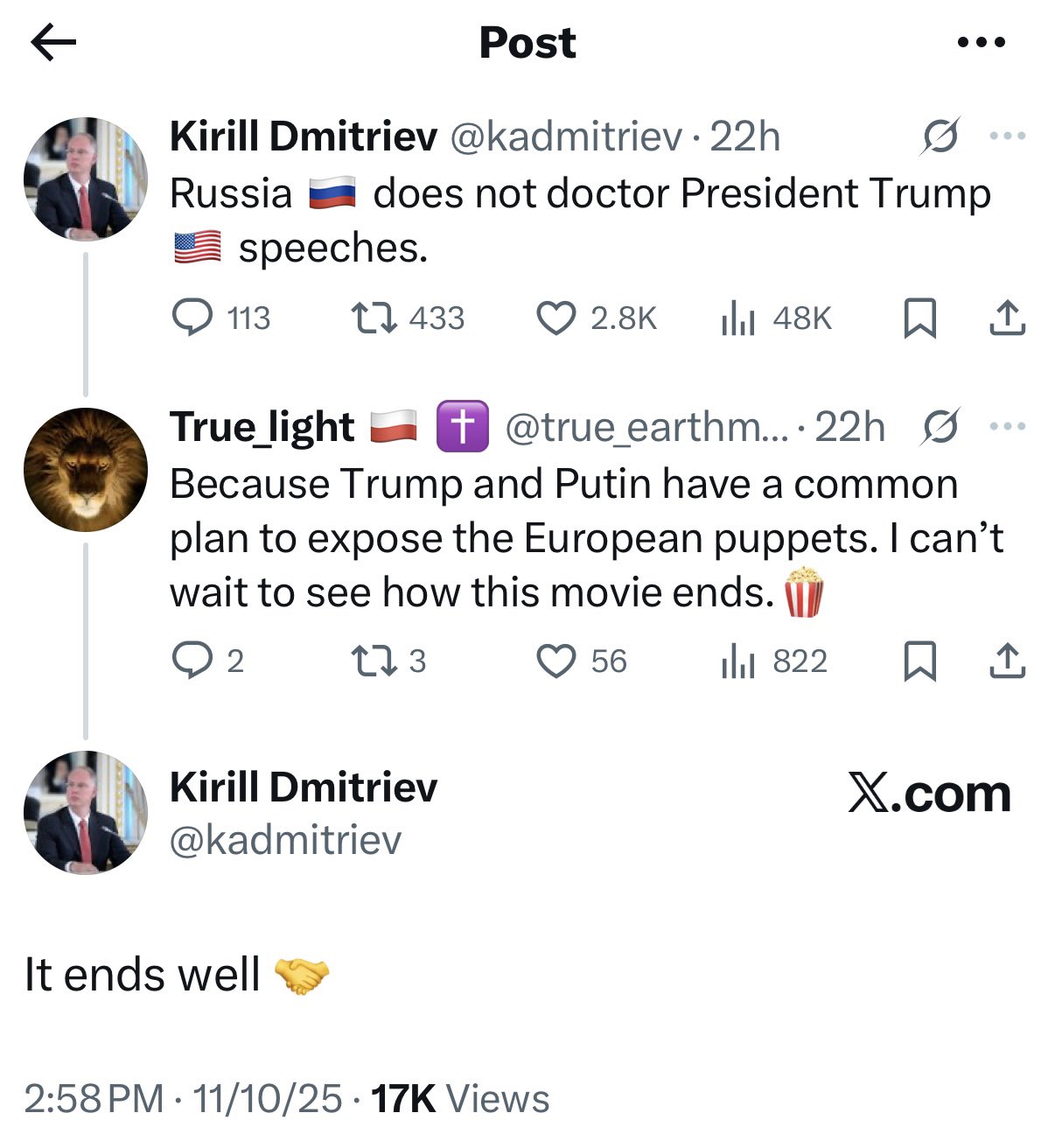This screenshot has width=1055, height=1148.
Task: Open True_light's profile name link
Action: click(x=262, y=427)
